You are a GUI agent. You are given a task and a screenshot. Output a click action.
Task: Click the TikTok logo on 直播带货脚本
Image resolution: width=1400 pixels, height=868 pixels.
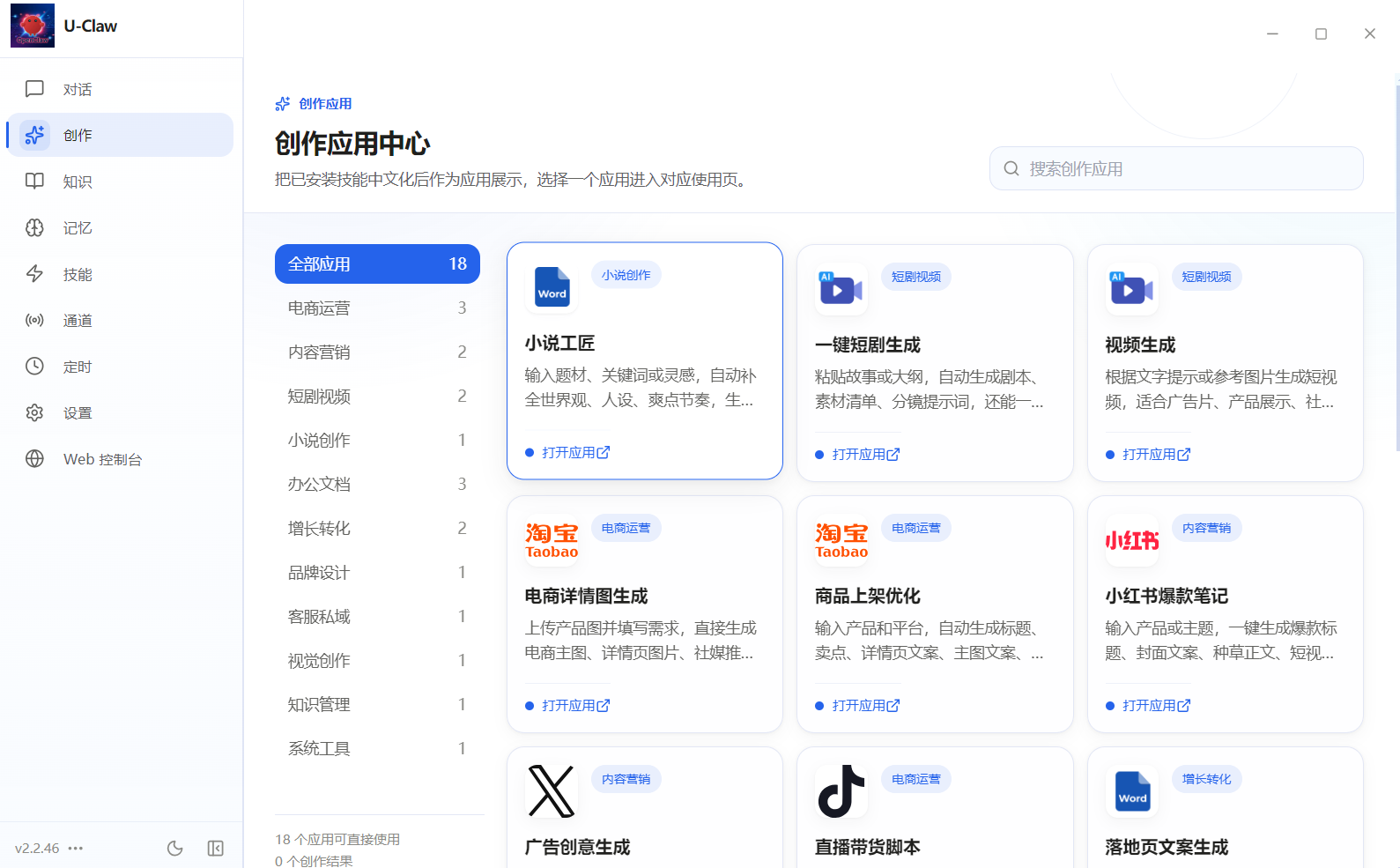tap(841, 791)
